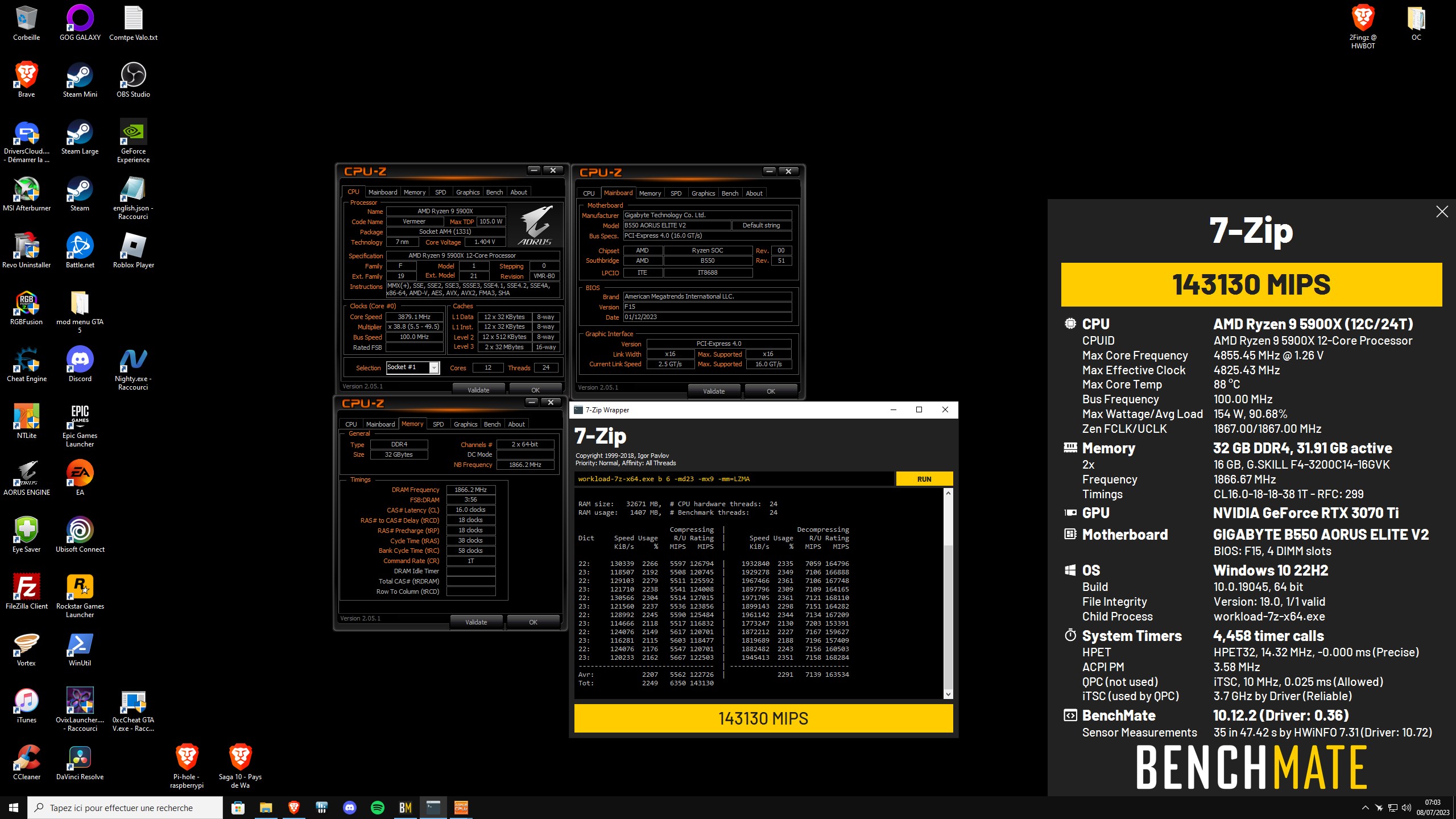
Task: Launch AORUS ENGINE shortcut
Action: tap(26, 478)
